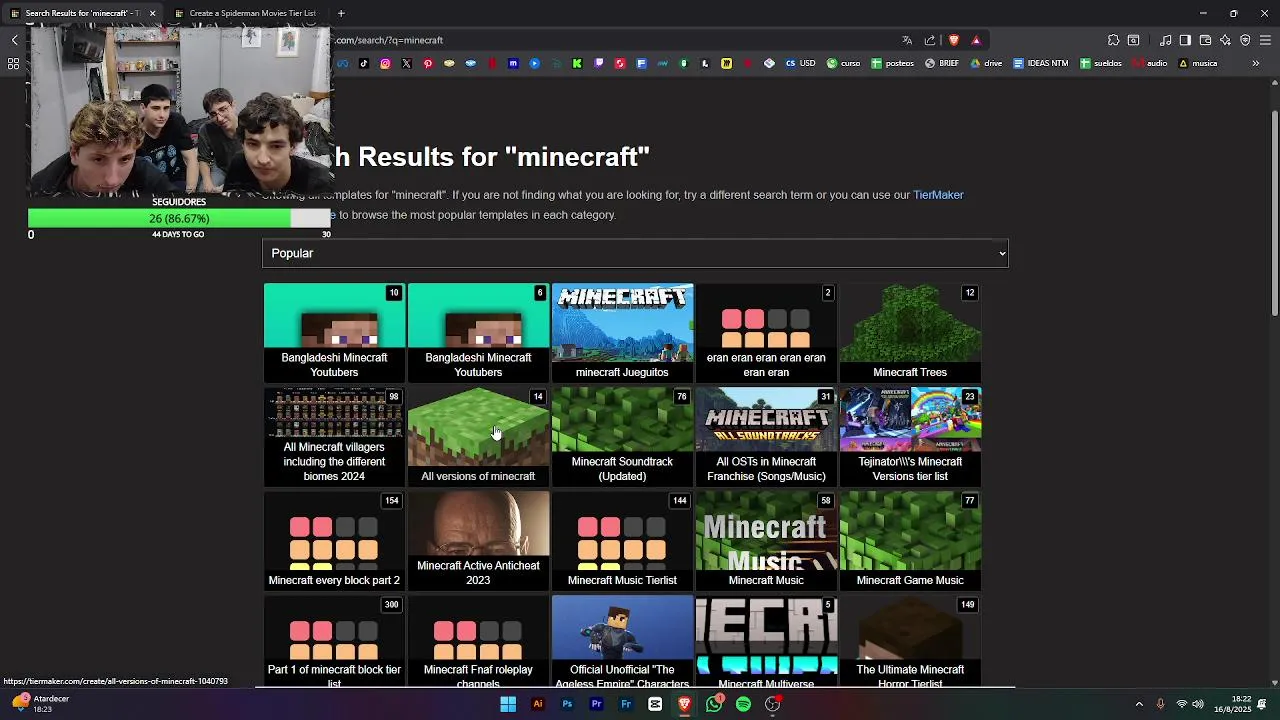Open the drive bookmark
The width and height of the screenshot is (1280, 720).
coord(986,63)
